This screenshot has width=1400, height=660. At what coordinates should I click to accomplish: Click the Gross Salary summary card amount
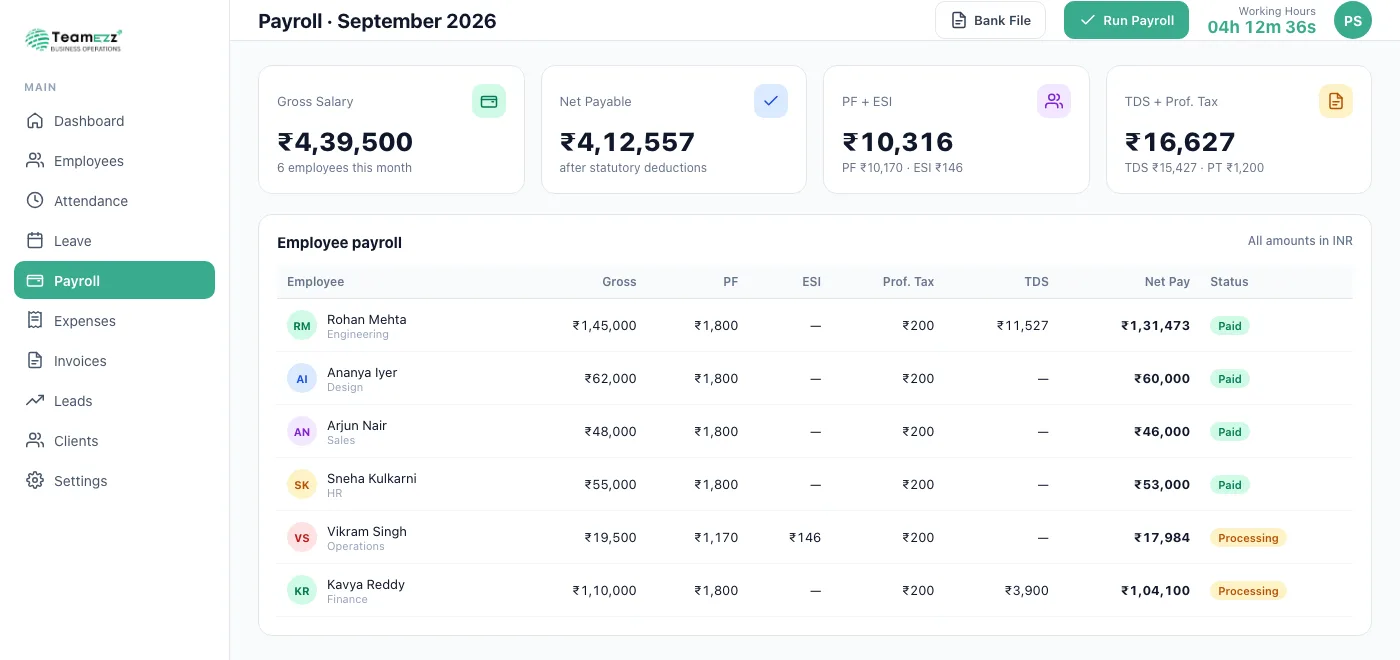tap(345, 142)
